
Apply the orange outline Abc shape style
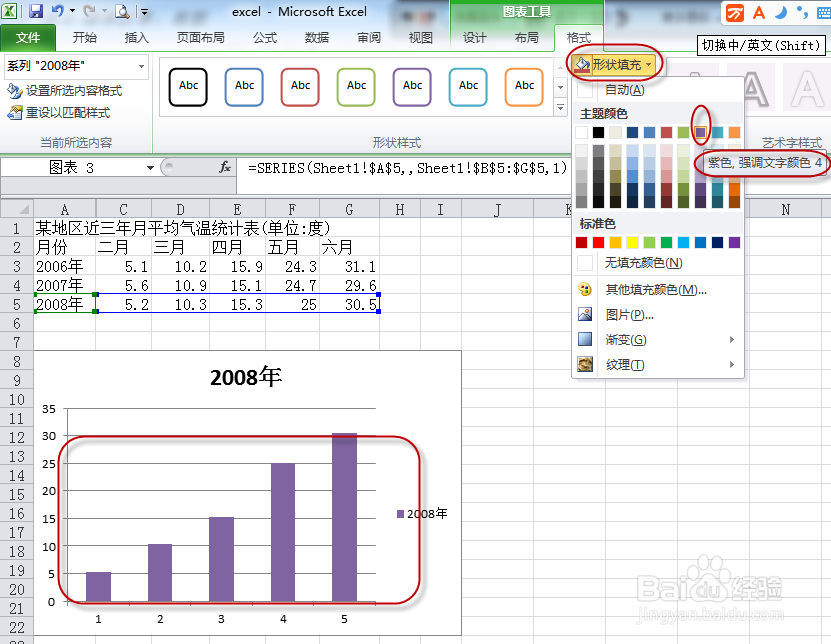point(524,87)
